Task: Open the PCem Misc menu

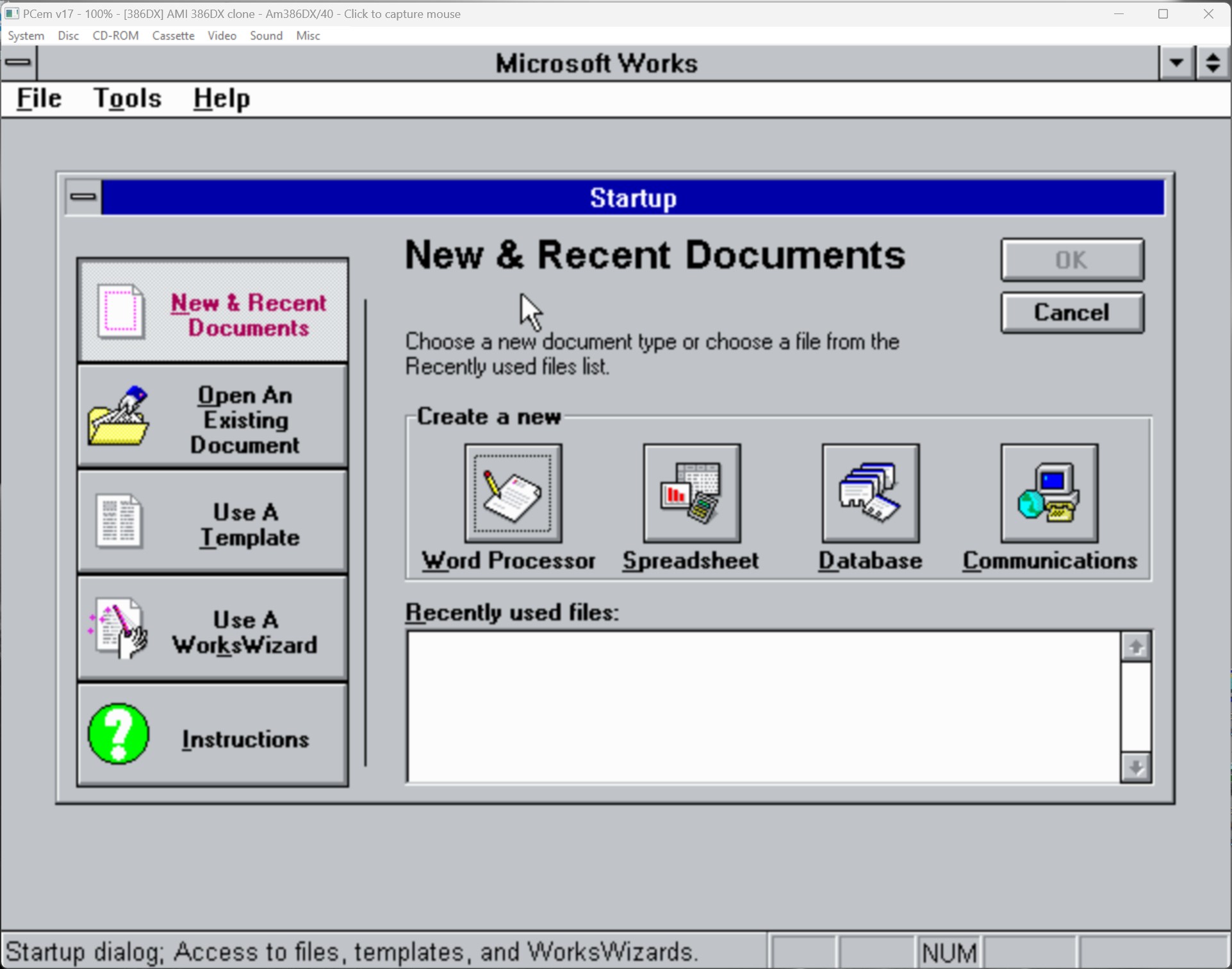Action: (x=308, y=36)
